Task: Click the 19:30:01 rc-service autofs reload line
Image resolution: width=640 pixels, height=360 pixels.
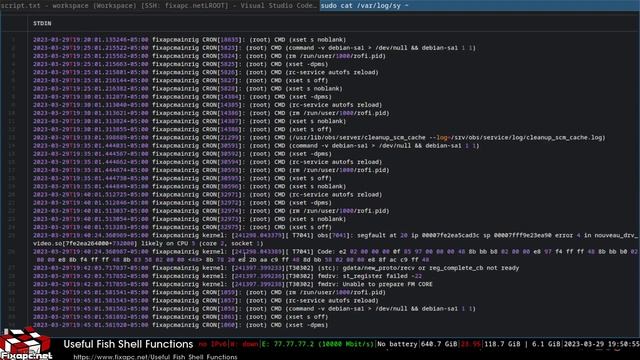Action: tap(208, 105)
